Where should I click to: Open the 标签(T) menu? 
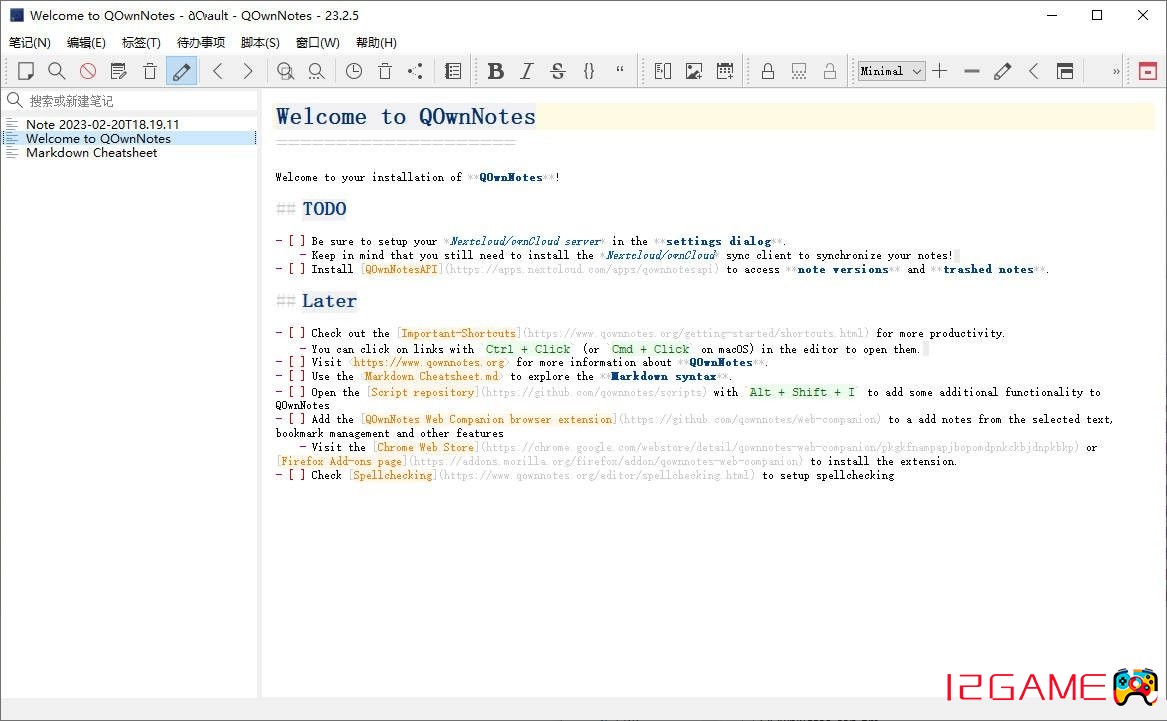(141, 42)
